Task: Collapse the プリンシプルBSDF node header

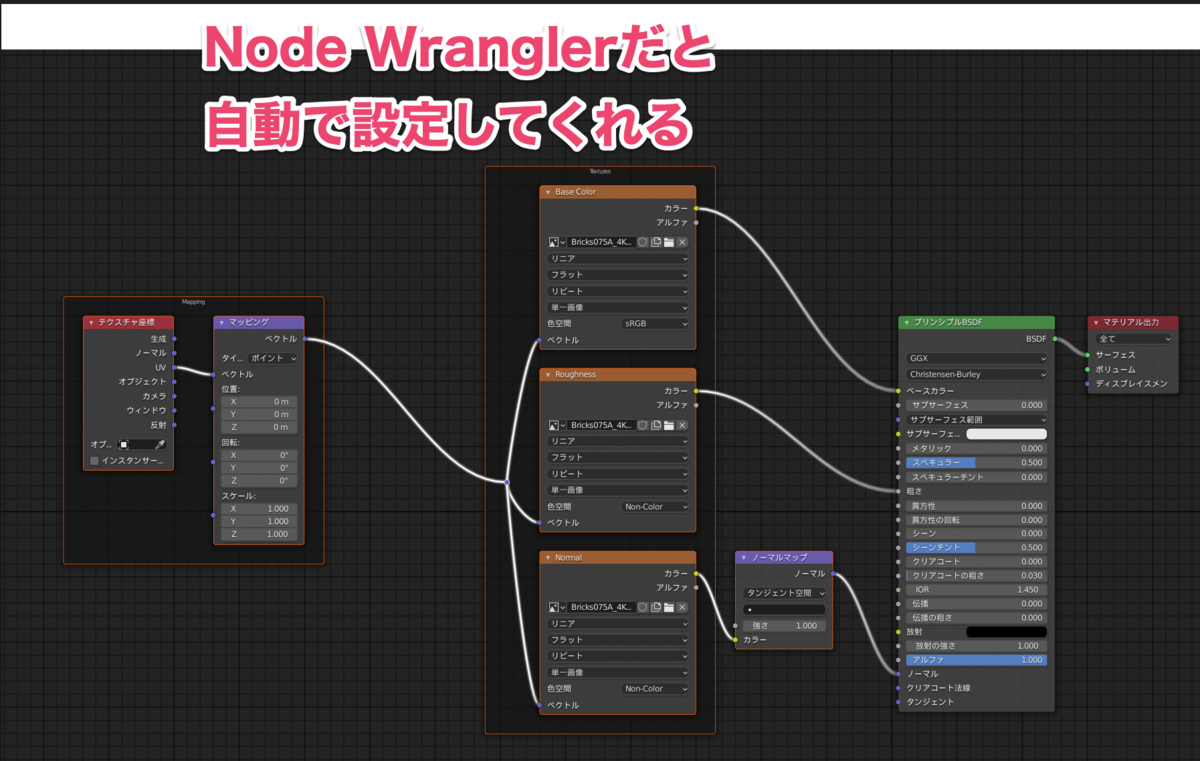Action: pyautogui.click(x=904, y=322)
